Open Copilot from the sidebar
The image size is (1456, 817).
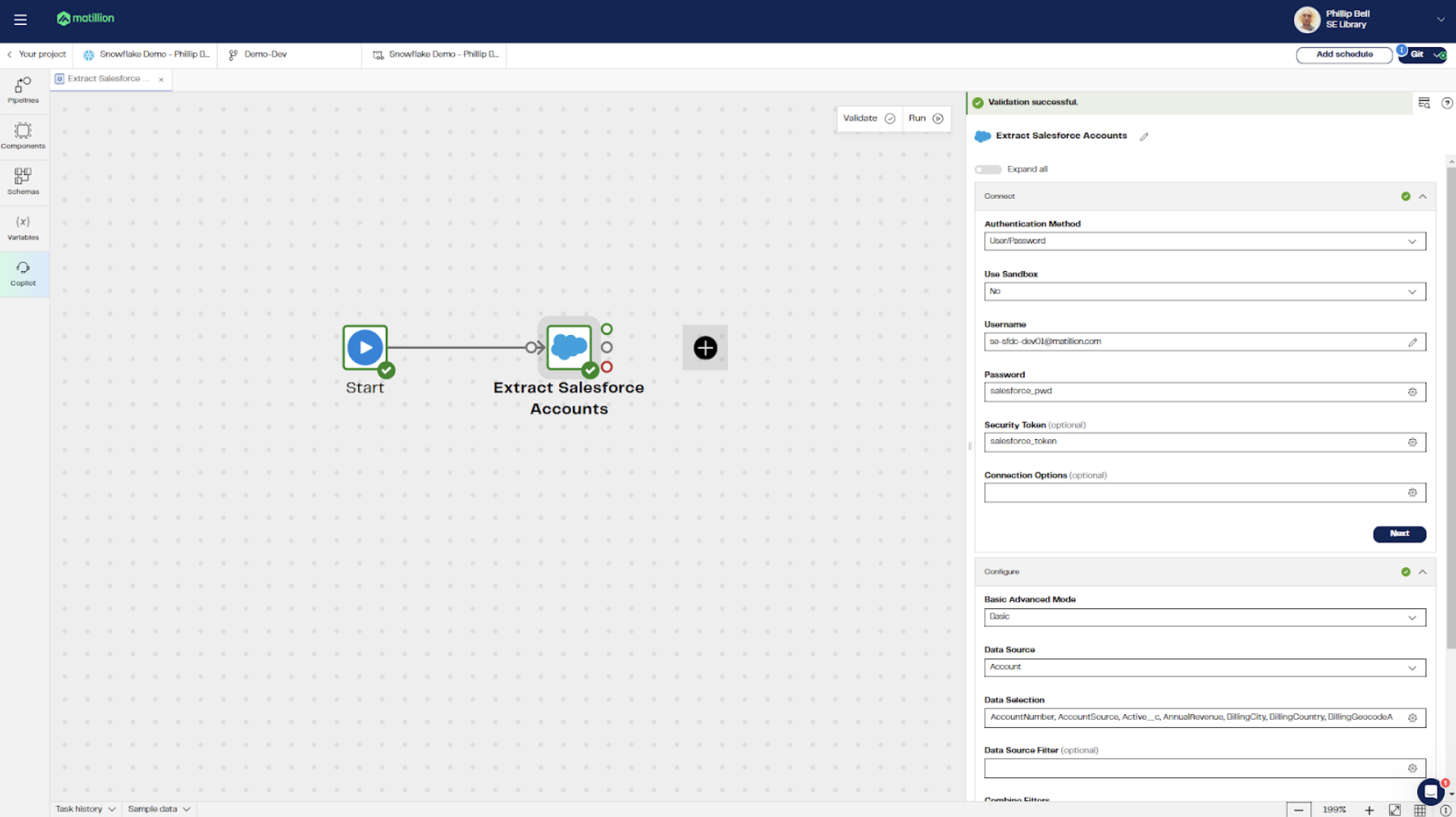(22, 273)
